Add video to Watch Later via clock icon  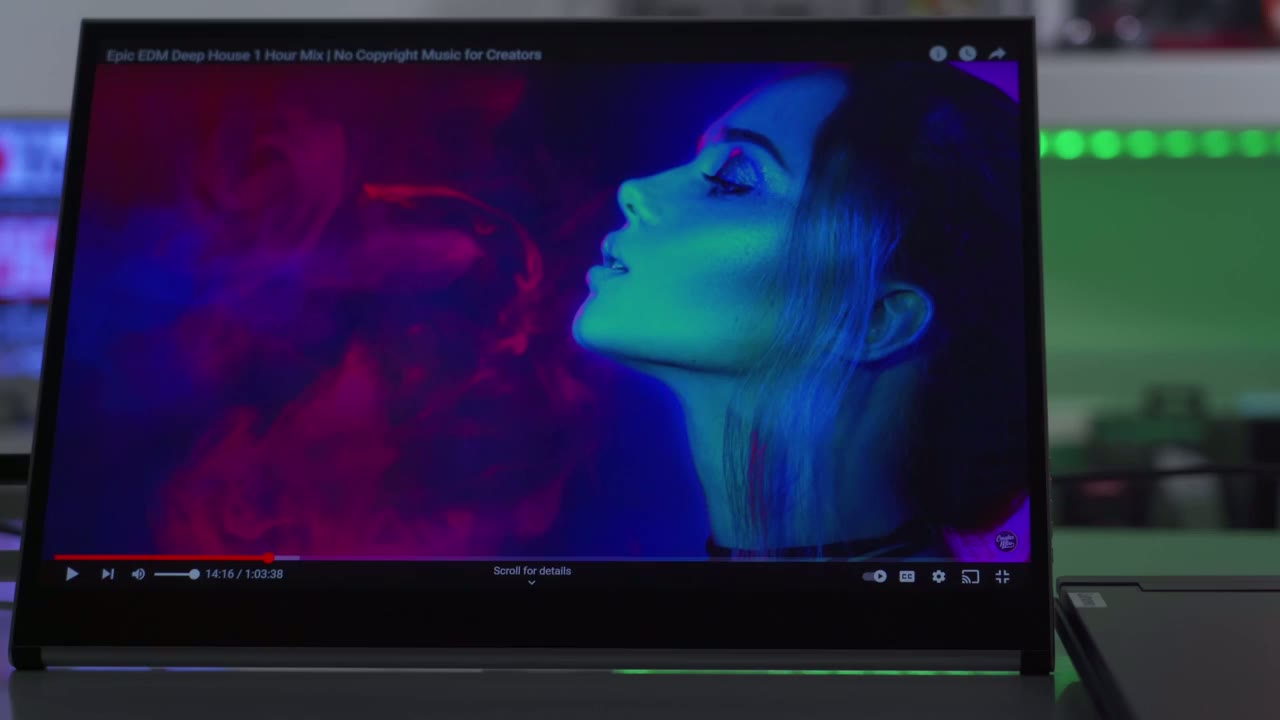tap(967, 54)
